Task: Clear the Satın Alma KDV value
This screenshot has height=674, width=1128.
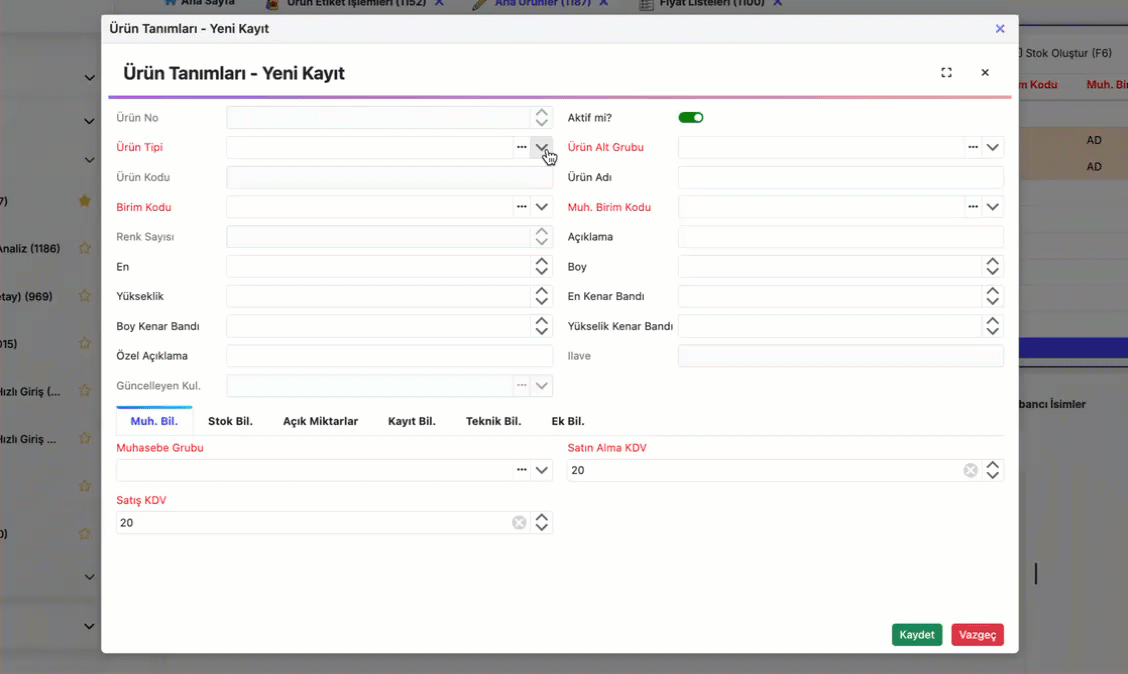Action: (970, 470)
